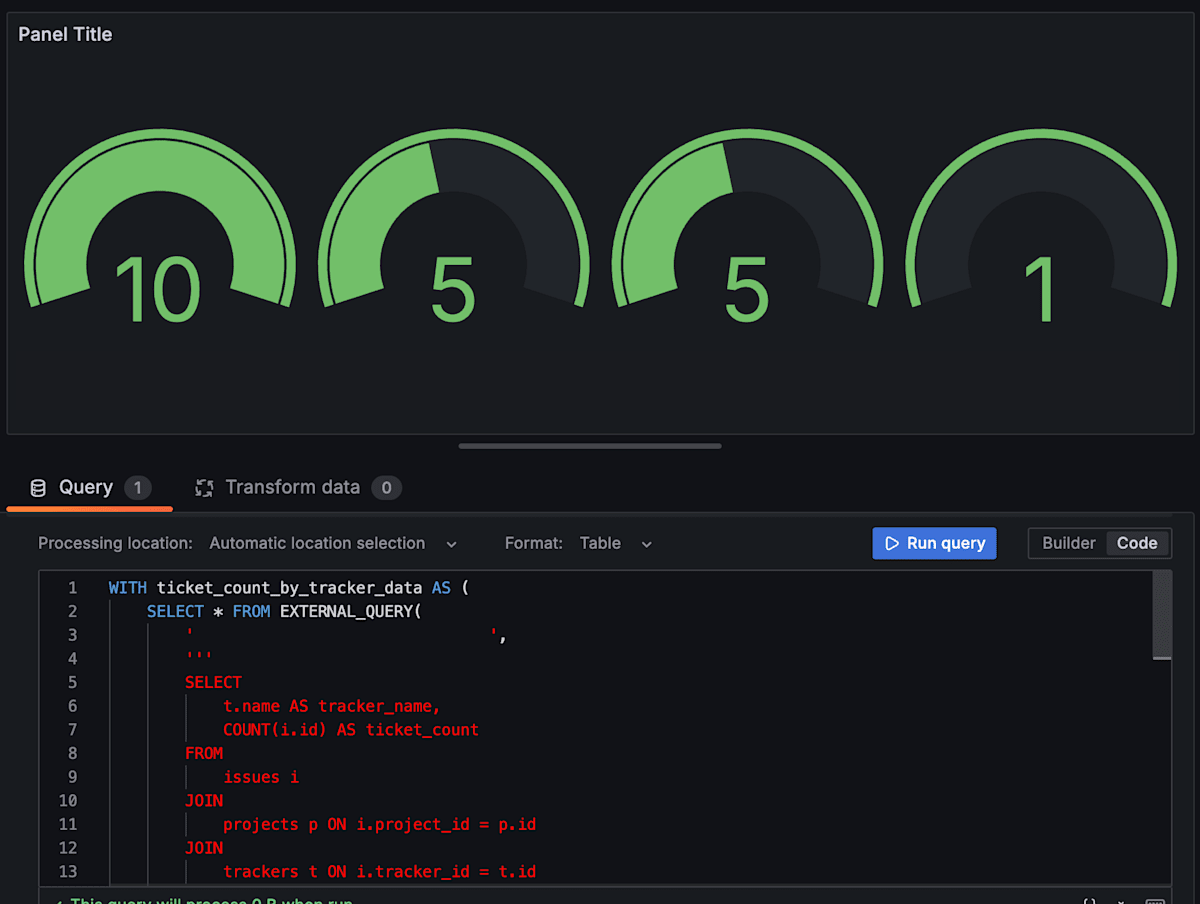Click code line 'SELECT * FROM EXTERNAL_QUERY('
Image resolution: width=1200 pixels, height=904 pixels.
[x=284, y=611]
